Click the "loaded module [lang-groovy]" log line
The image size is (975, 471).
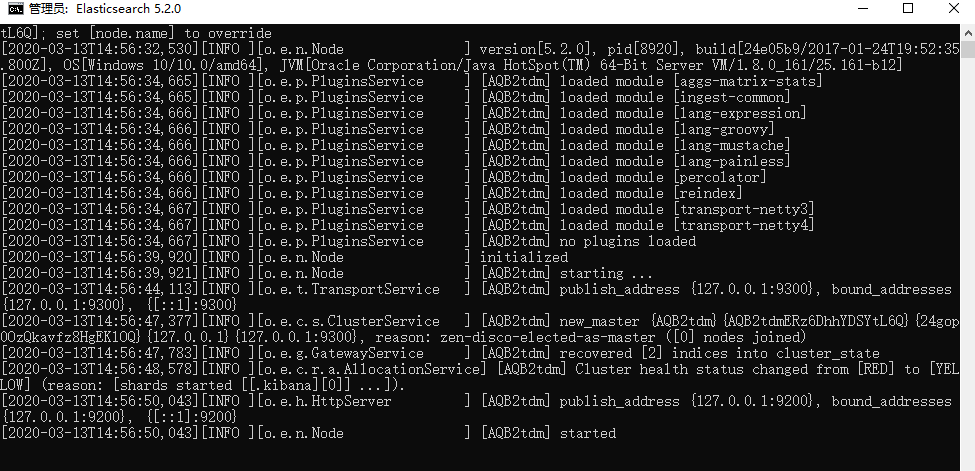pos(666,129)
